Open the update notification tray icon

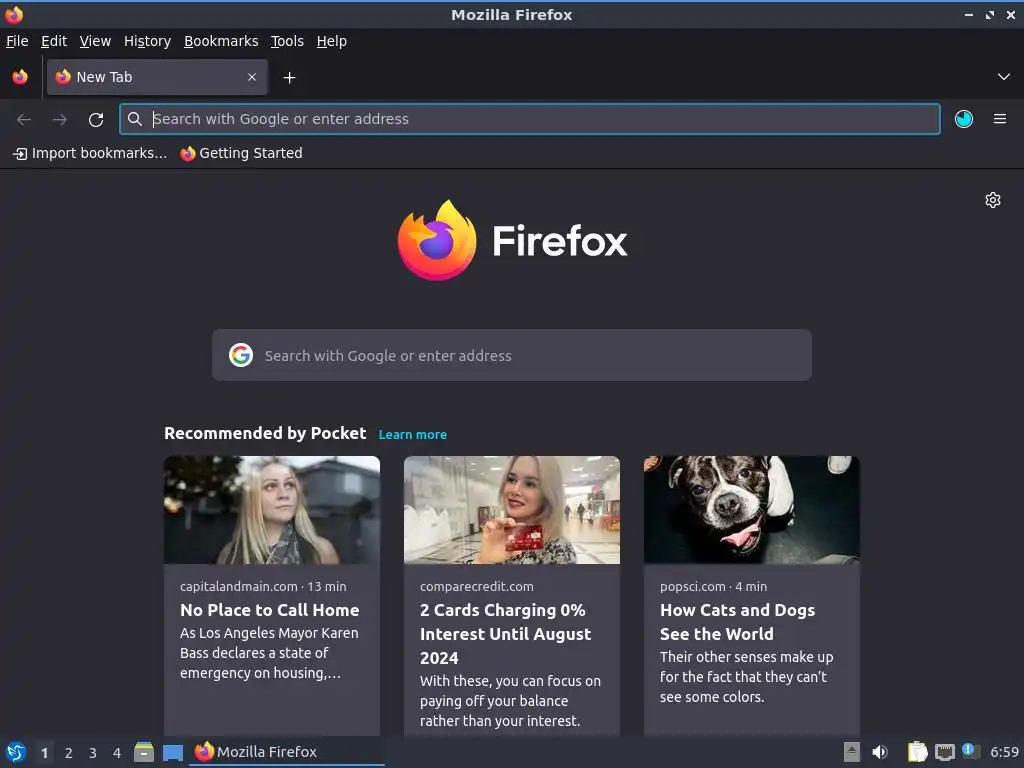coord(971,751)
